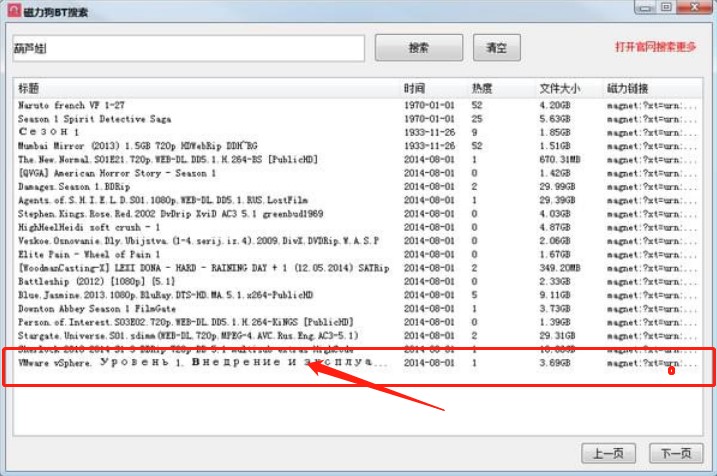Select row The.New.Normal.S01E21.720p
Screen dimensions: 717x476
pos(358,160)
